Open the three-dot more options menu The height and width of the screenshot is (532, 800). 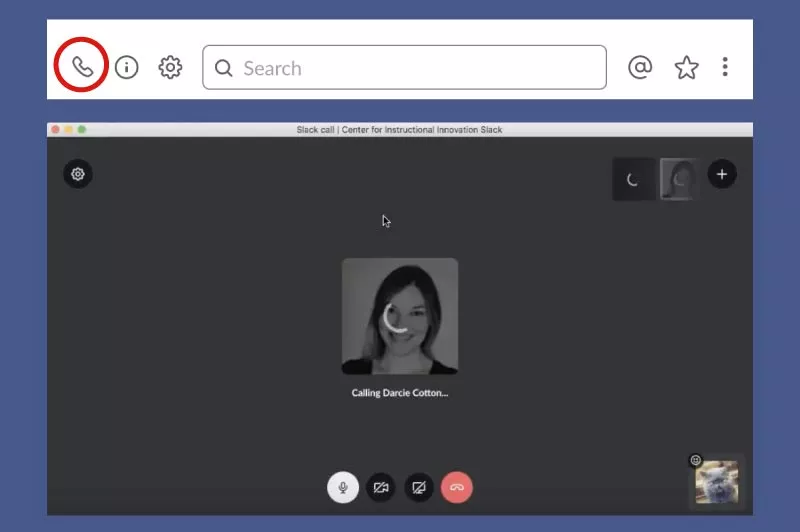[x=725, y=67]
